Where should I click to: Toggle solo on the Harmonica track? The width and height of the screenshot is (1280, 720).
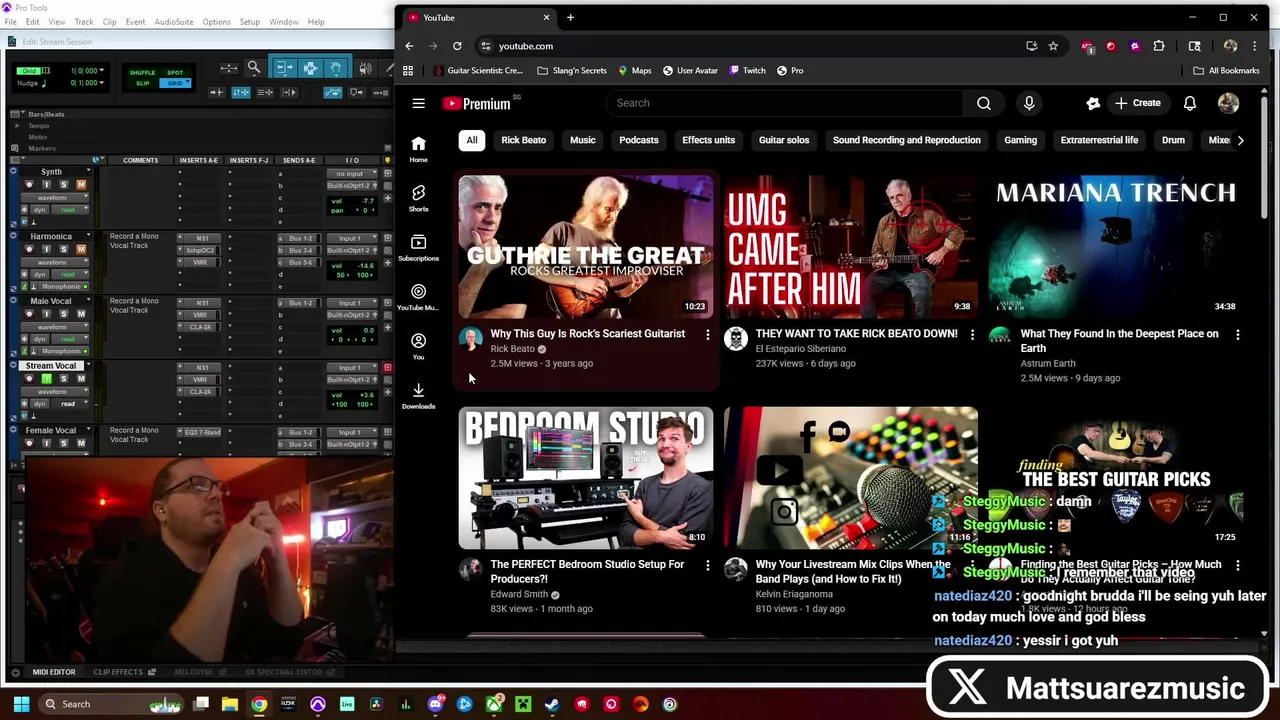63,250
